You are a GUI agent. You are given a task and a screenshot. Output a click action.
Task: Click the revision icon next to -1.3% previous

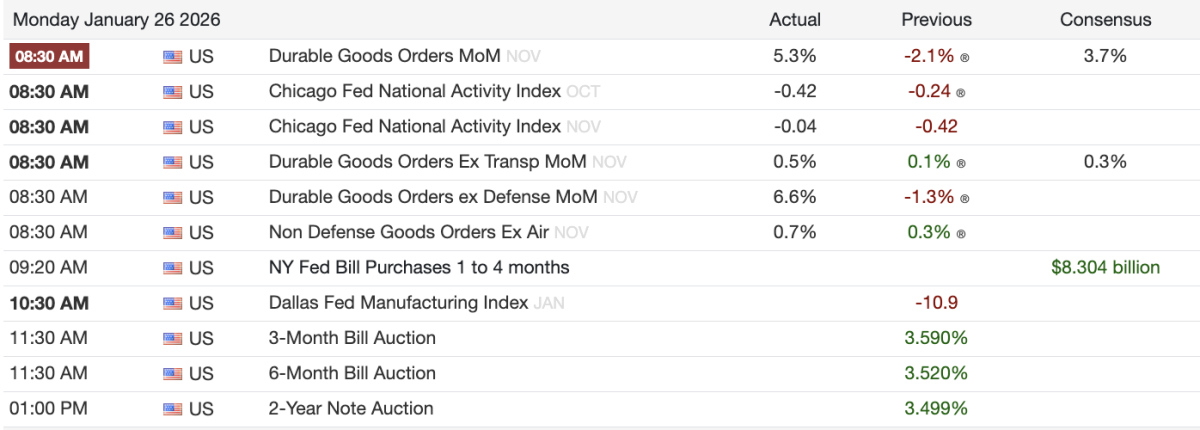click(964, 198)
